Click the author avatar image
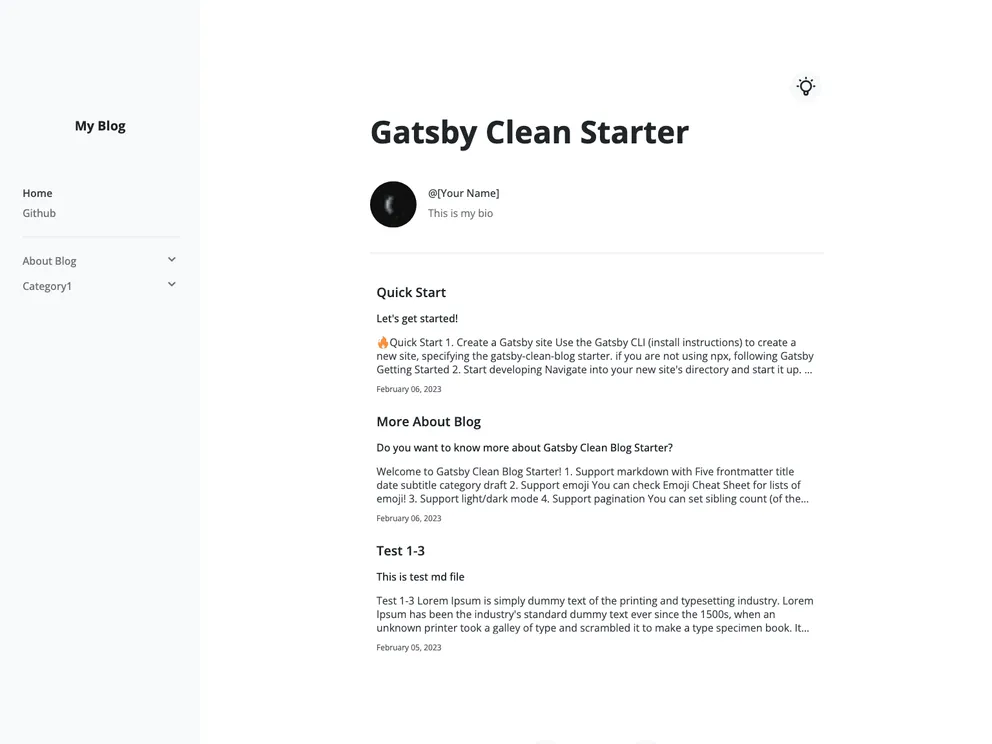The height and width of the screenshot is (744, 992). (x=393, y=204)
